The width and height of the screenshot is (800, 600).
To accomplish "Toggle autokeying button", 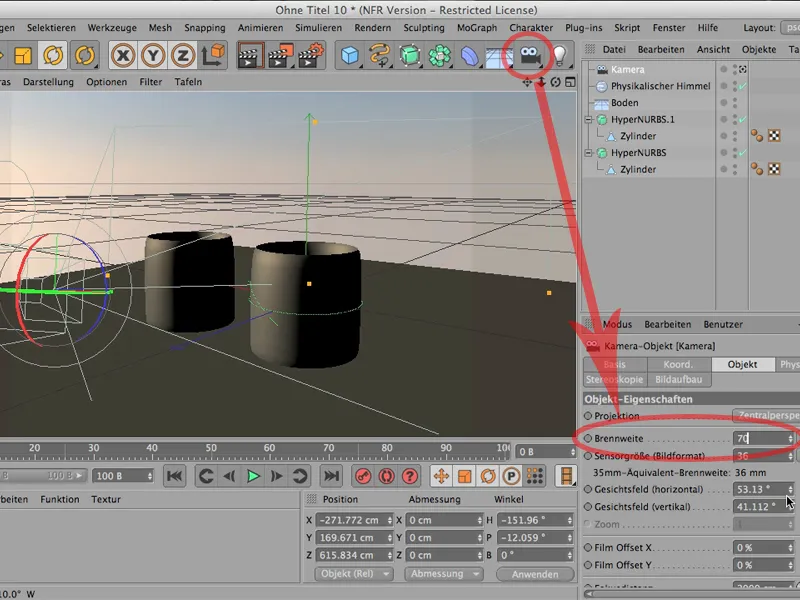I will (x=386, y=476).
